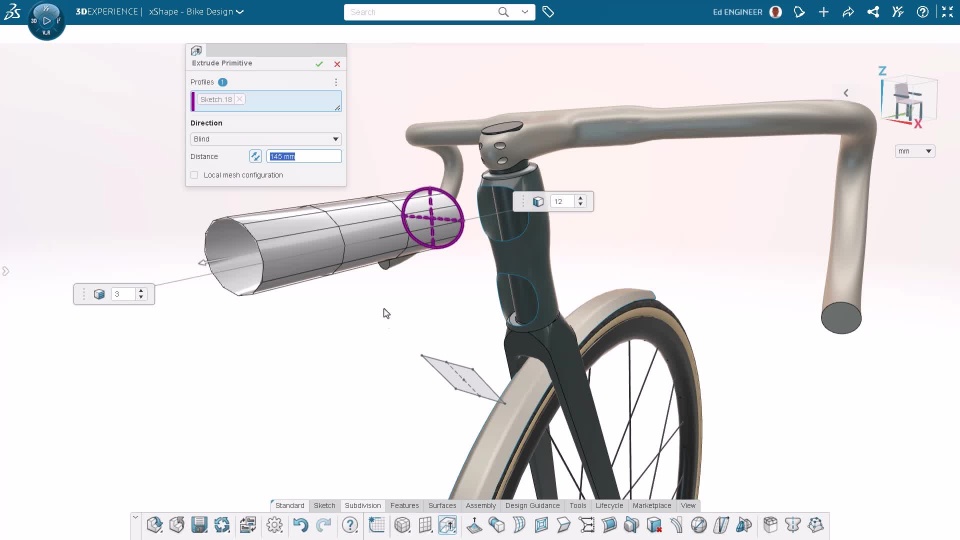Viewport: 960px width, 540px height.
Task: Click the Save icon in toolbar
Action: point(199,525)
